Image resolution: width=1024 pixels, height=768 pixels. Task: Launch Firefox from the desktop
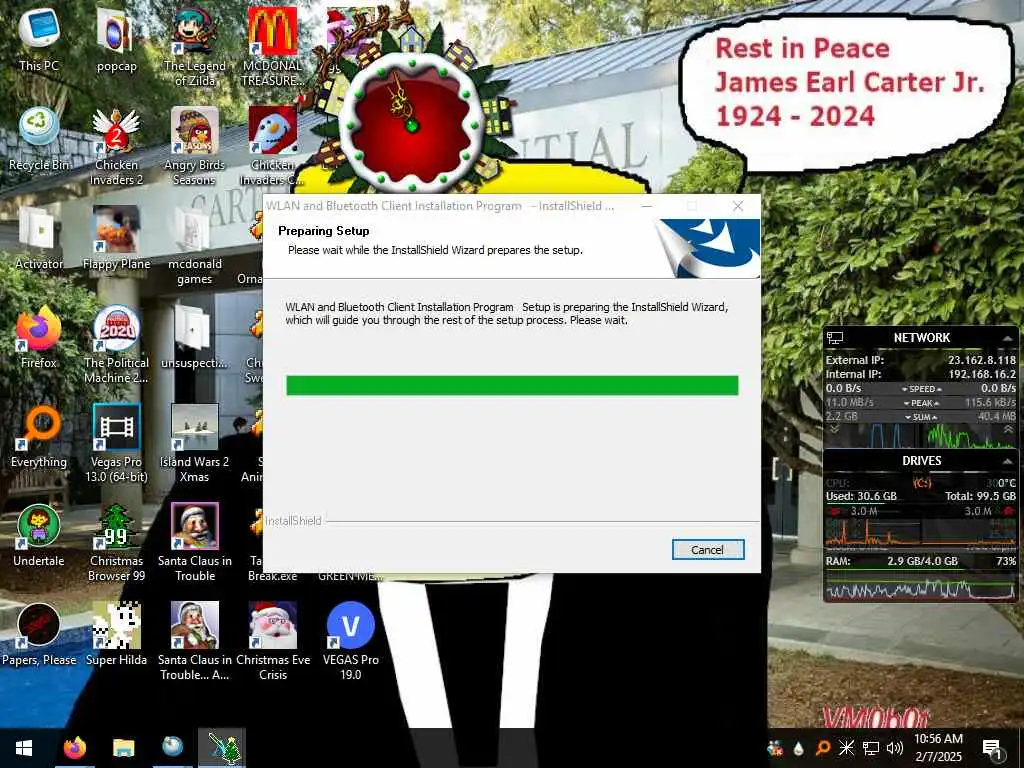(x=39, y=337)
